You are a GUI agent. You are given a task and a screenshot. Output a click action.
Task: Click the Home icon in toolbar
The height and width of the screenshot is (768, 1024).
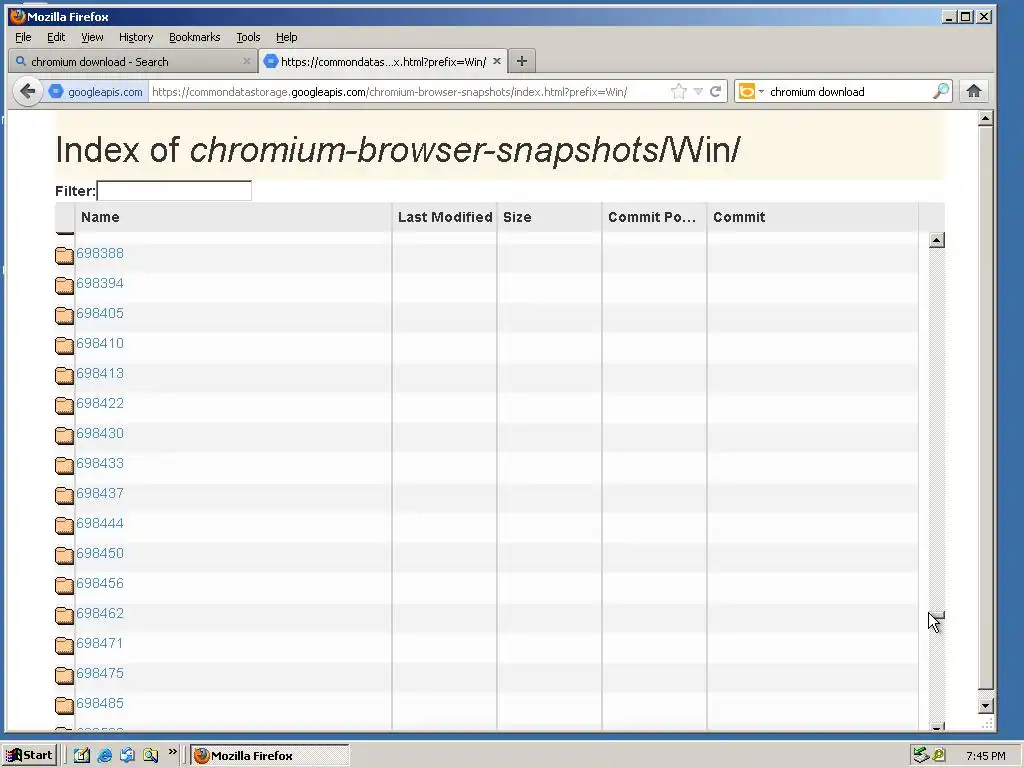pyautogui.click(x=973, y=91)
